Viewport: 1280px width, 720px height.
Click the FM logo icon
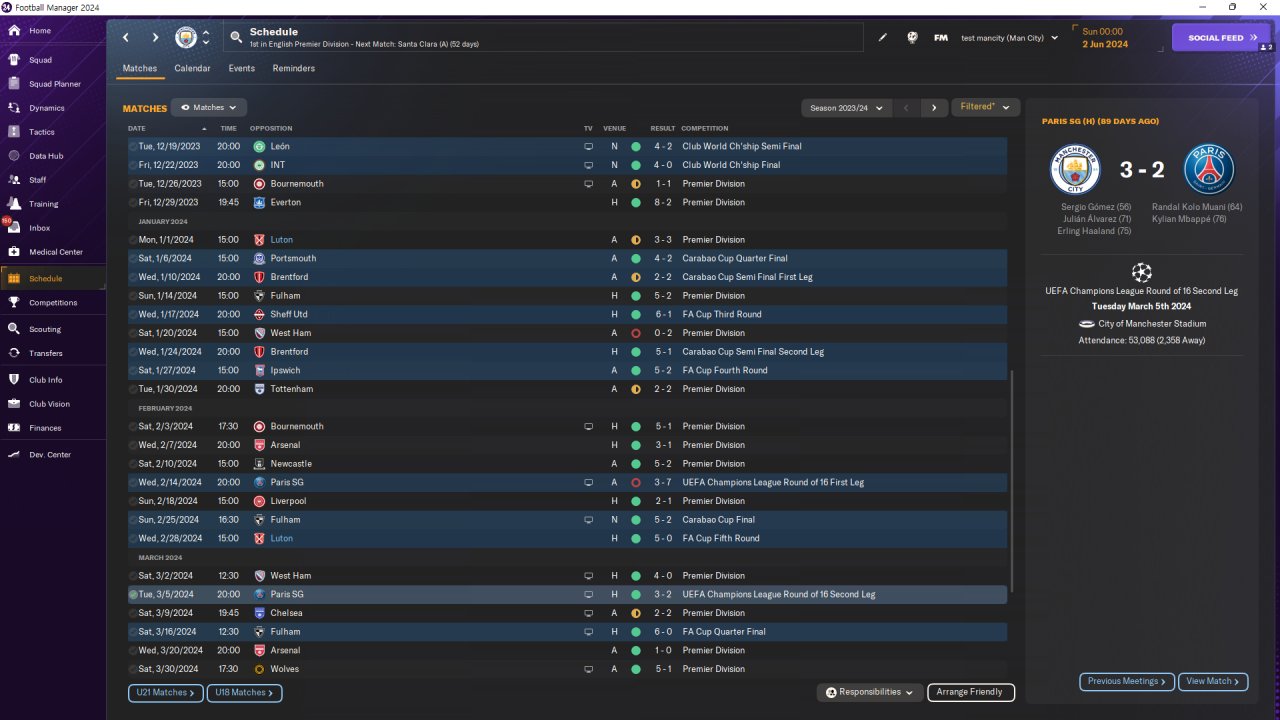941,38
